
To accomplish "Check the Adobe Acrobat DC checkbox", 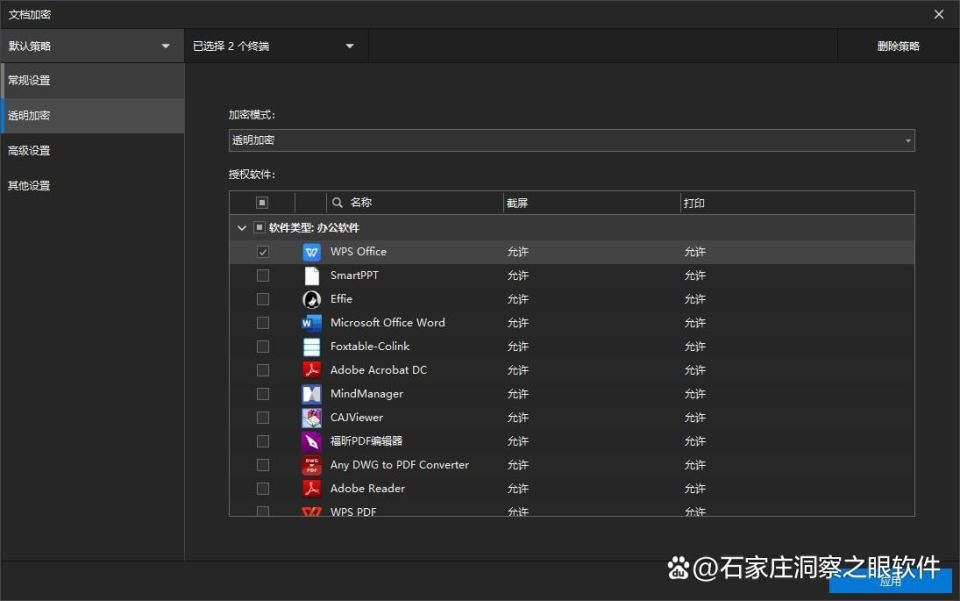I will (x=263, y=370).
